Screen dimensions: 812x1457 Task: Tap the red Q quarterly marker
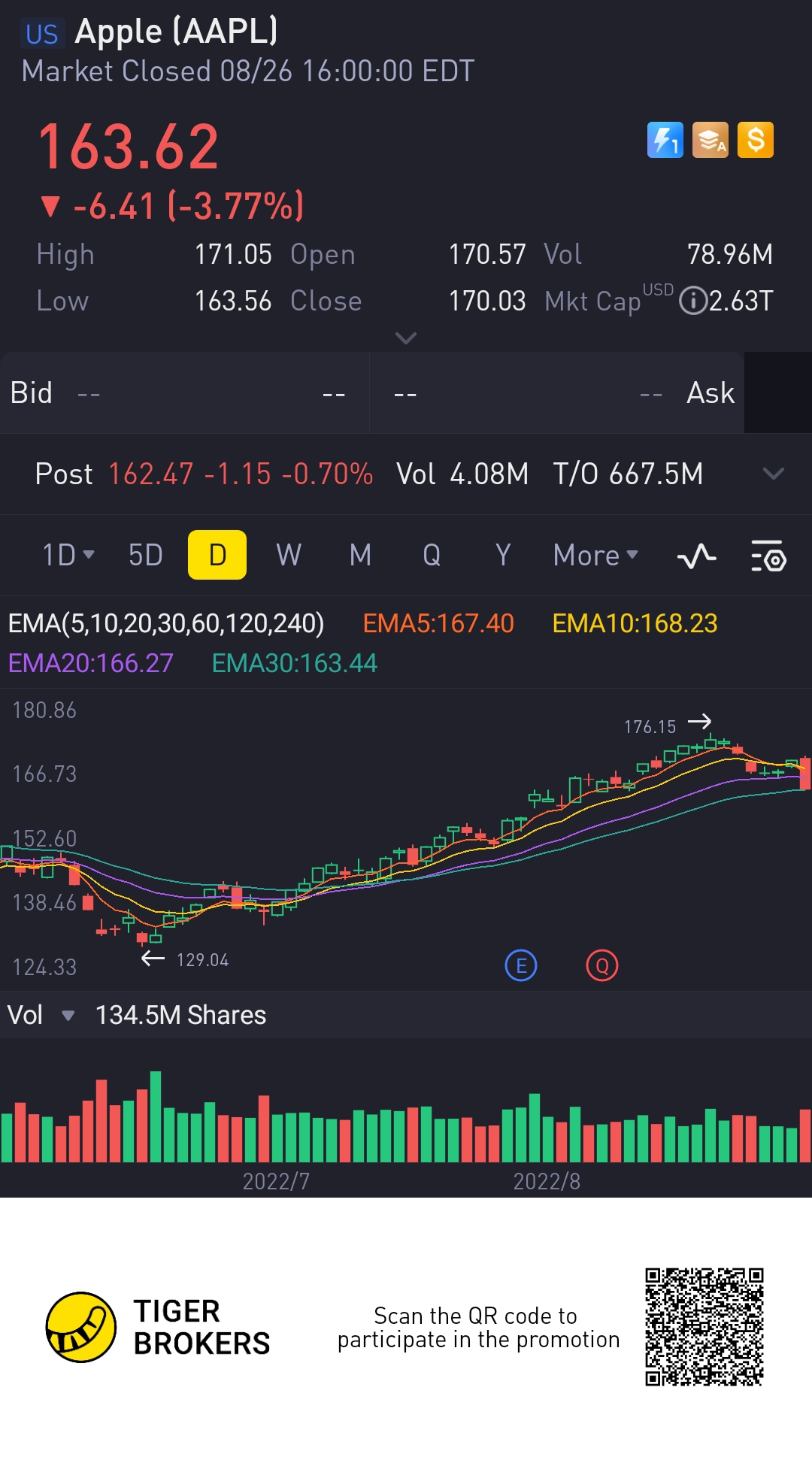click(602, 965)
